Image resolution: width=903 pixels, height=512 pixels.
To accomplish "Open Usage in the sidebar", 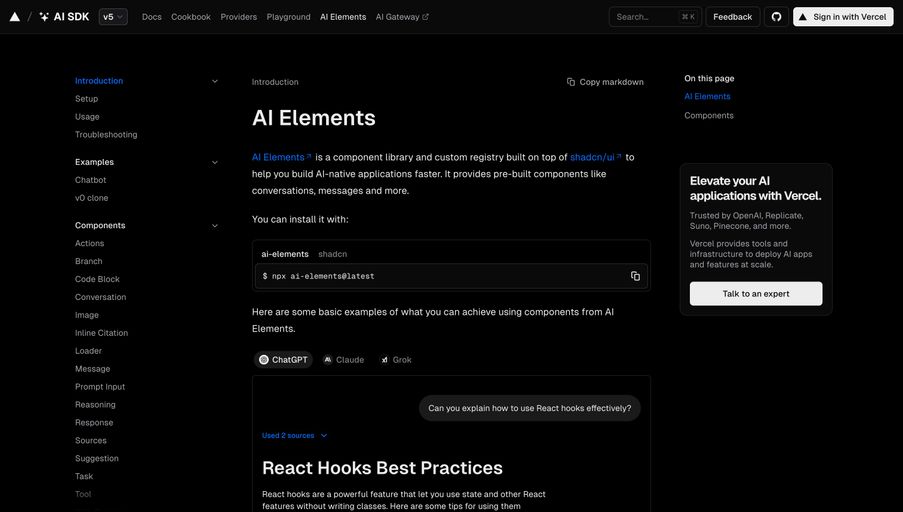I will coord(87,117).
